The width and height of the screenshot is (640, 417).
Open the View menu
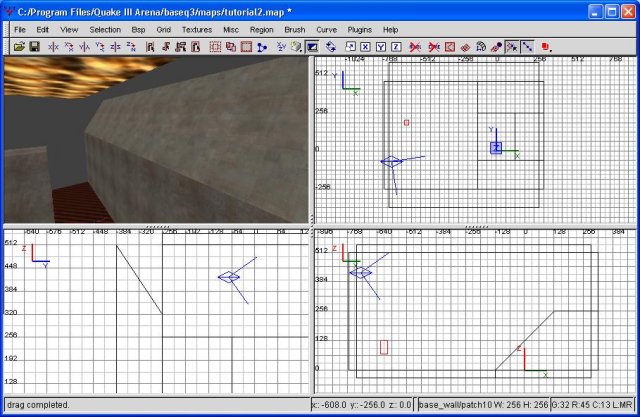[x=69, y=30]
